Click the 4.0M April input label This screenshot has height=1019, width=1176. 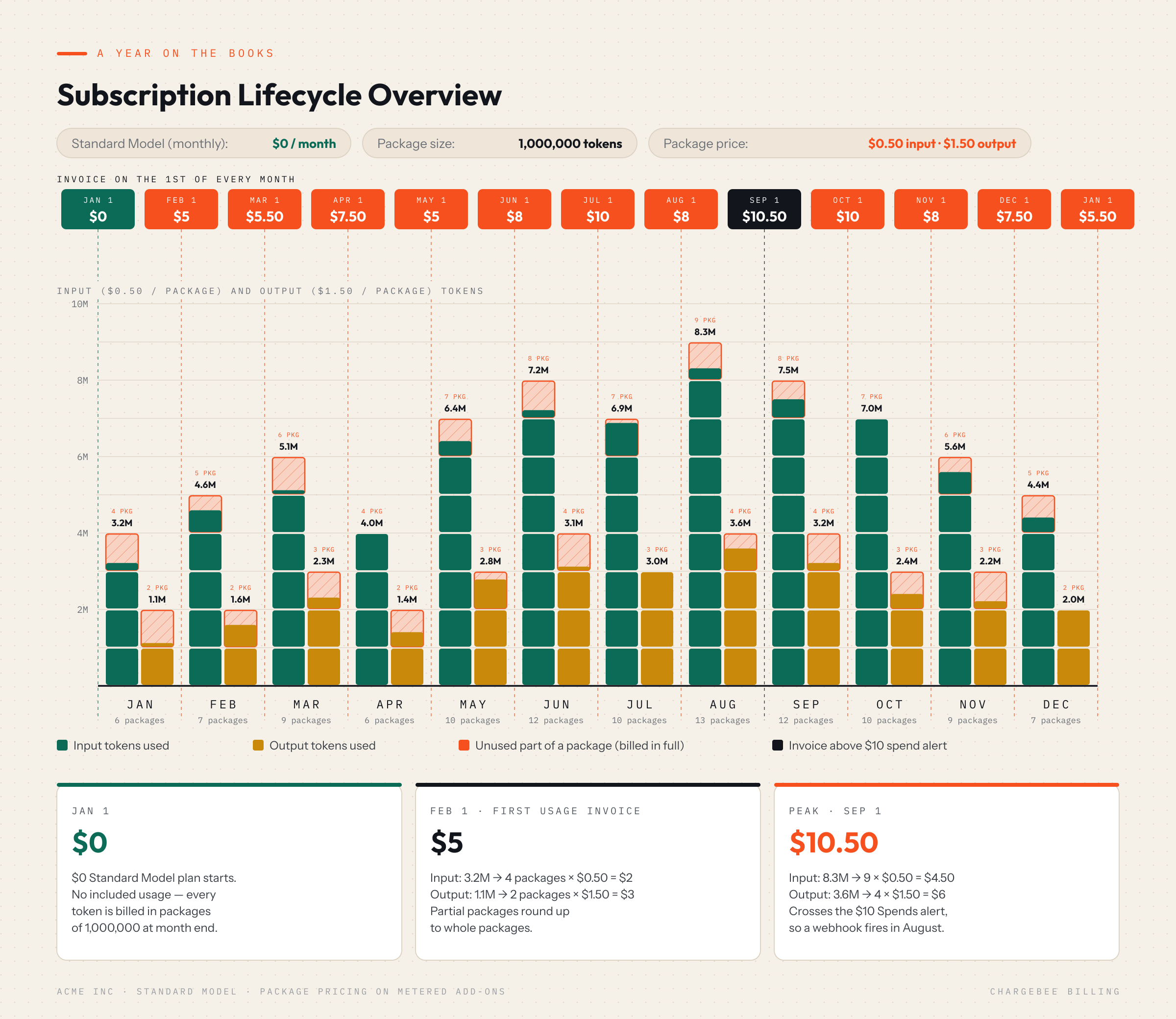372,523
